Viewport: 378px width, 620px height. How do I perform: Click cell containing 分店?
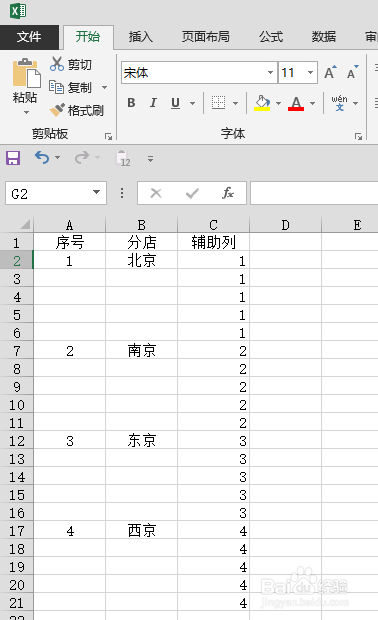142,242
